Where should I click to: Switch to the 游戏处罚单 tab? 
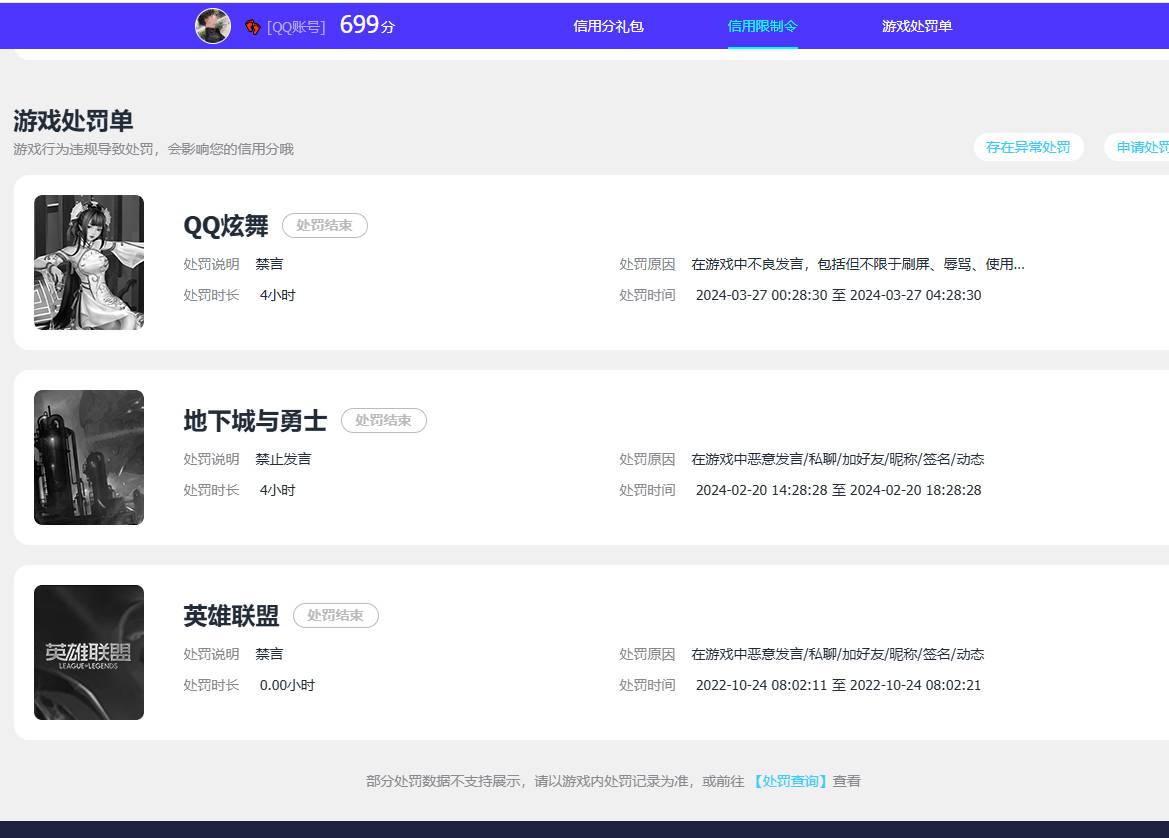tap(917, 26)
